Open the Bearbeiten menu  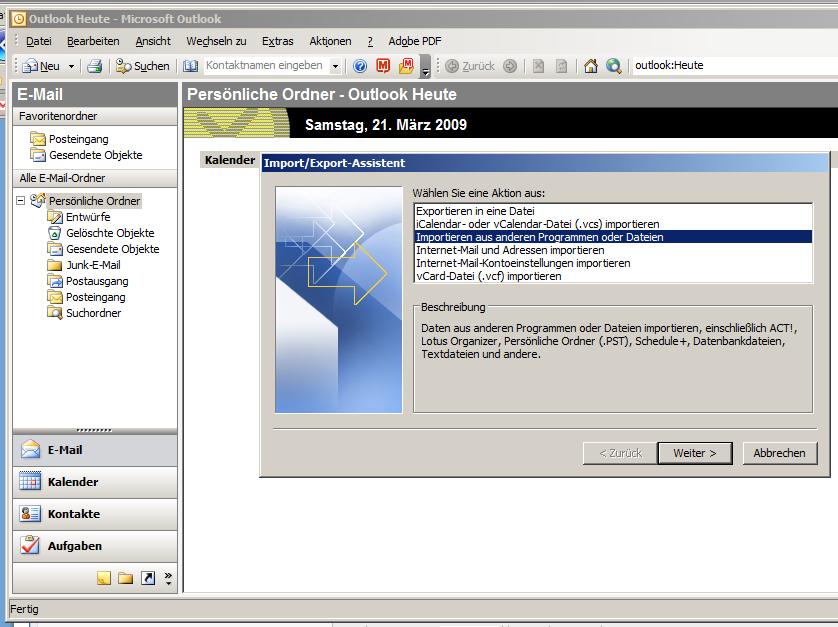pos(93,41)
